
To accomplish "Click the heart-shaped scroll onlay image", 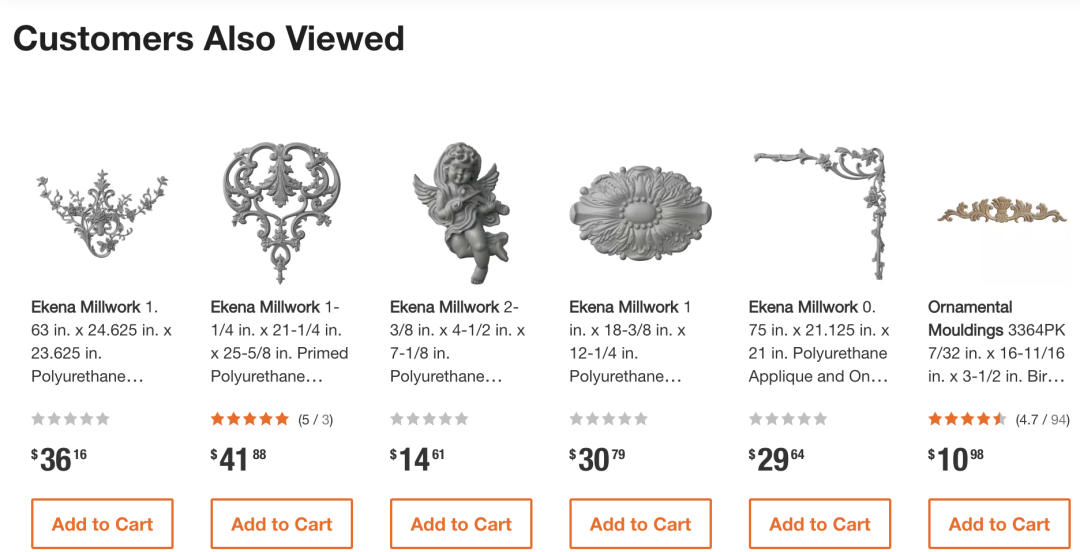I will (282, 212).
